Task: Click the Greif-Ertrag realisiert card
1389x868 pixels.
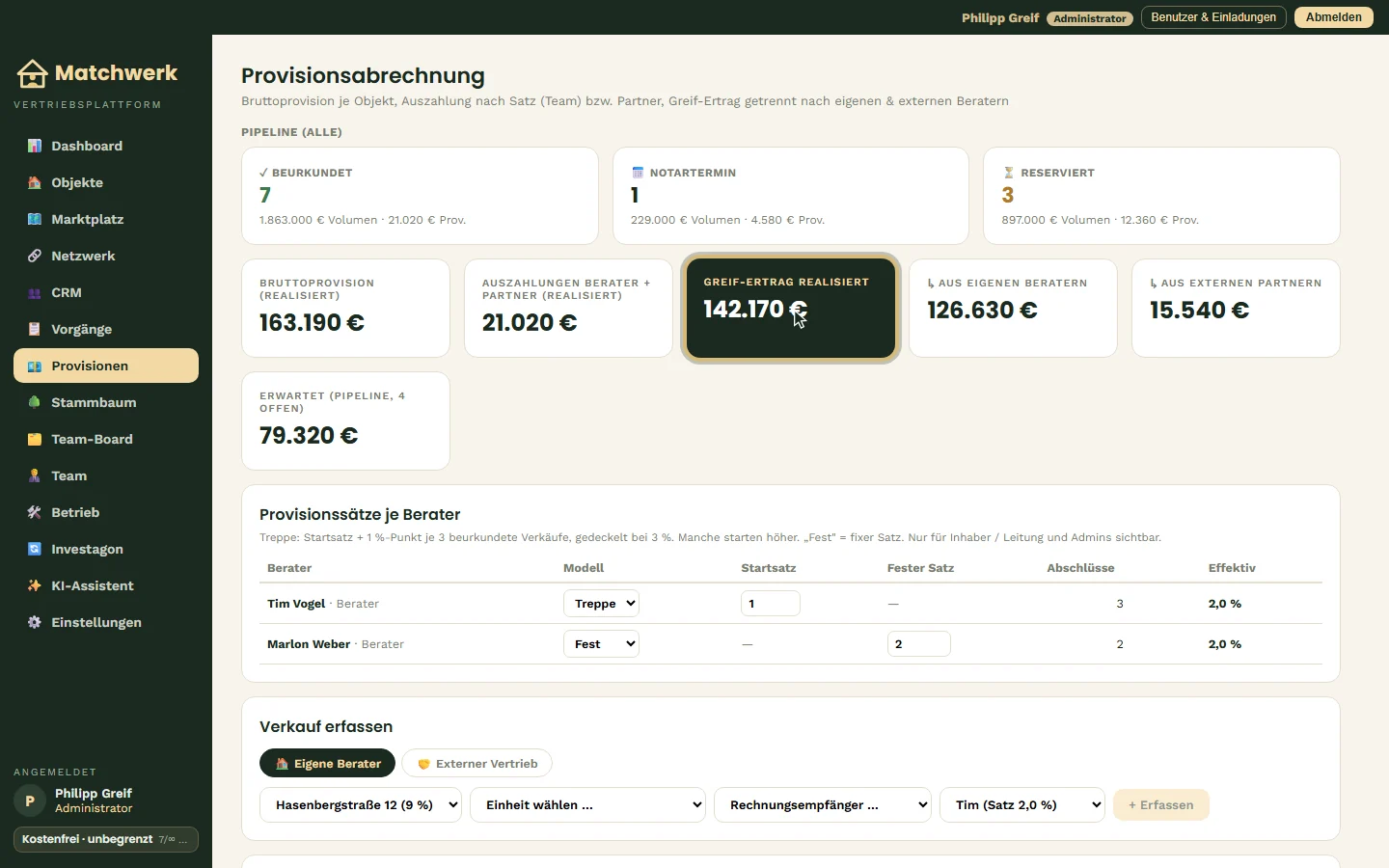Action: pyautogui.click(x=791, y=309)
